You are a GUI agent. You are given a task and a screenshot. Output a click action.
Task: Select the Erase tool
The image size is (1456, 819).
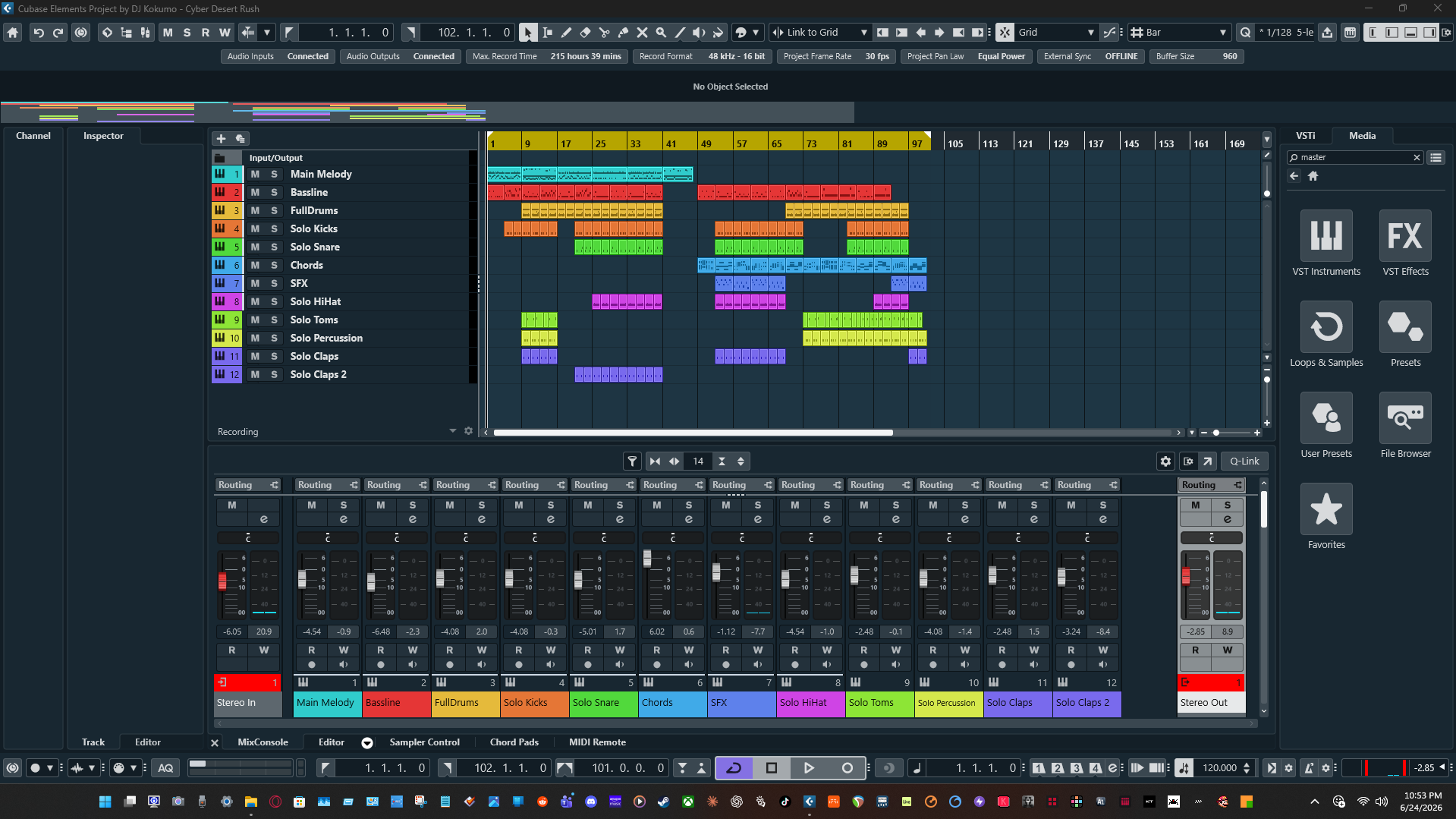coord(585,33)
